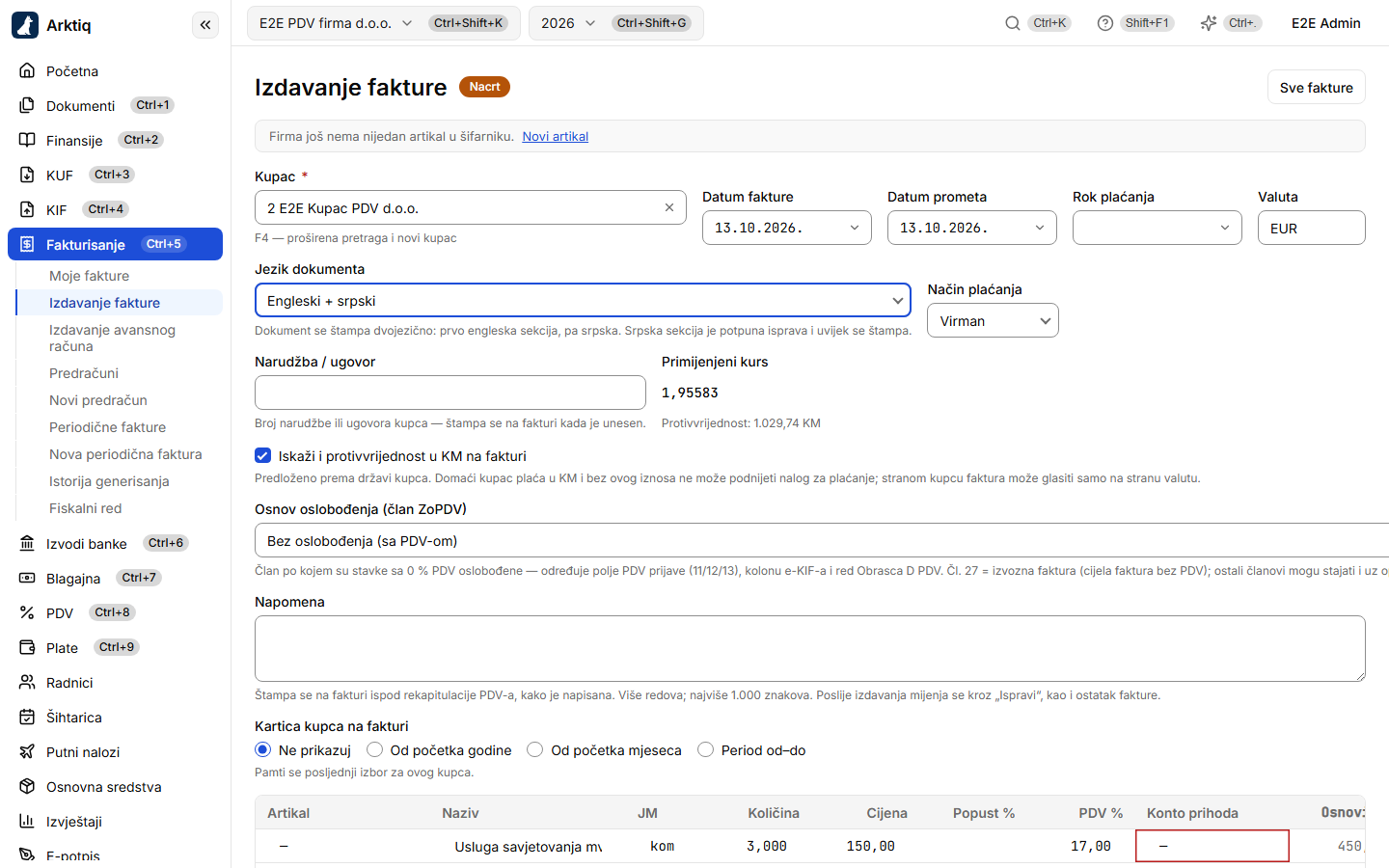Open Šihtarica calendar icon
The image size is (1389, 868).
pyautogui.click(x=27, y=717)
